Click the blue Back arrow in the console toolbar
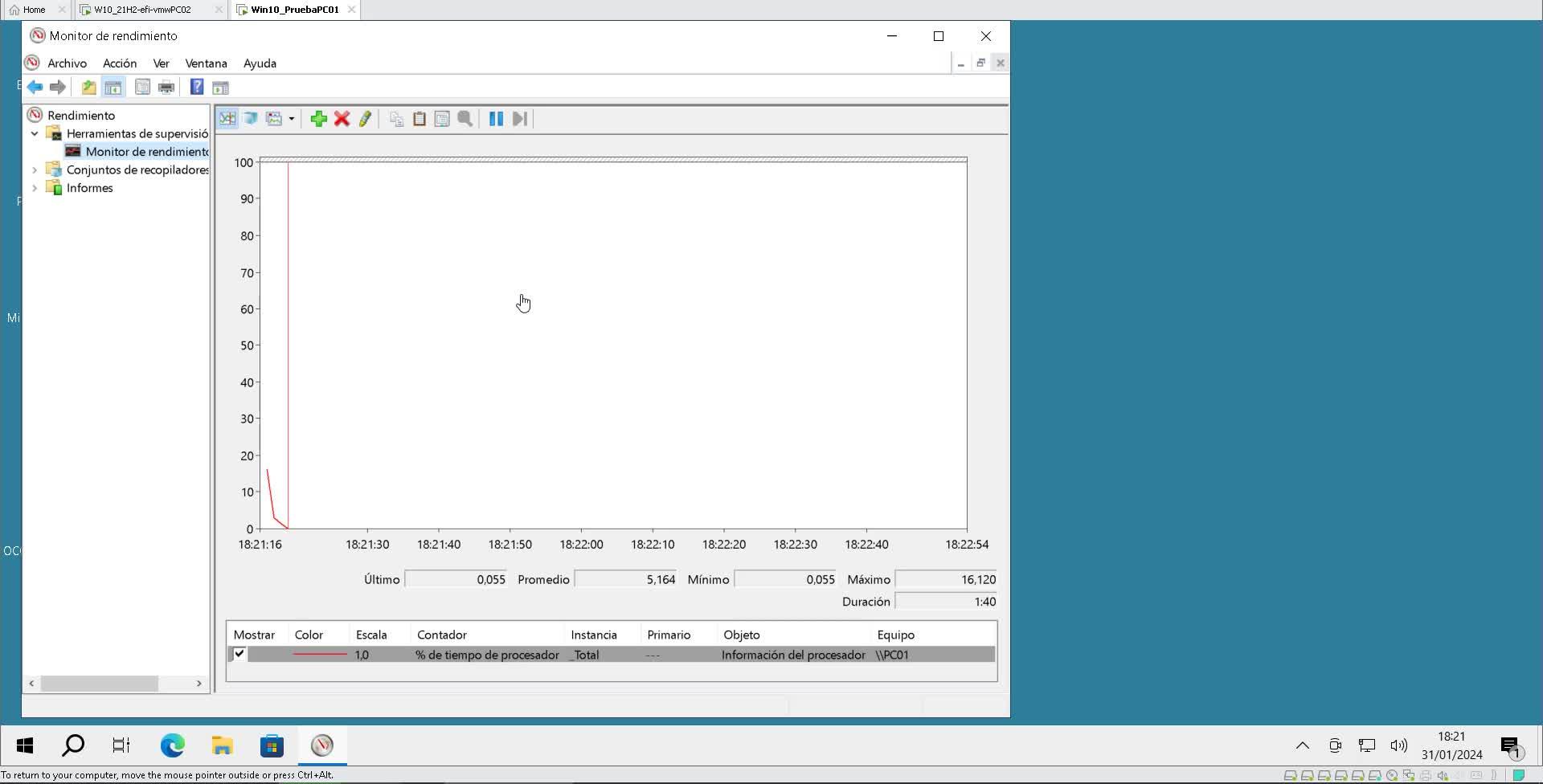The height and width of the screenshot is (784, 1543). tap(35, 87)
